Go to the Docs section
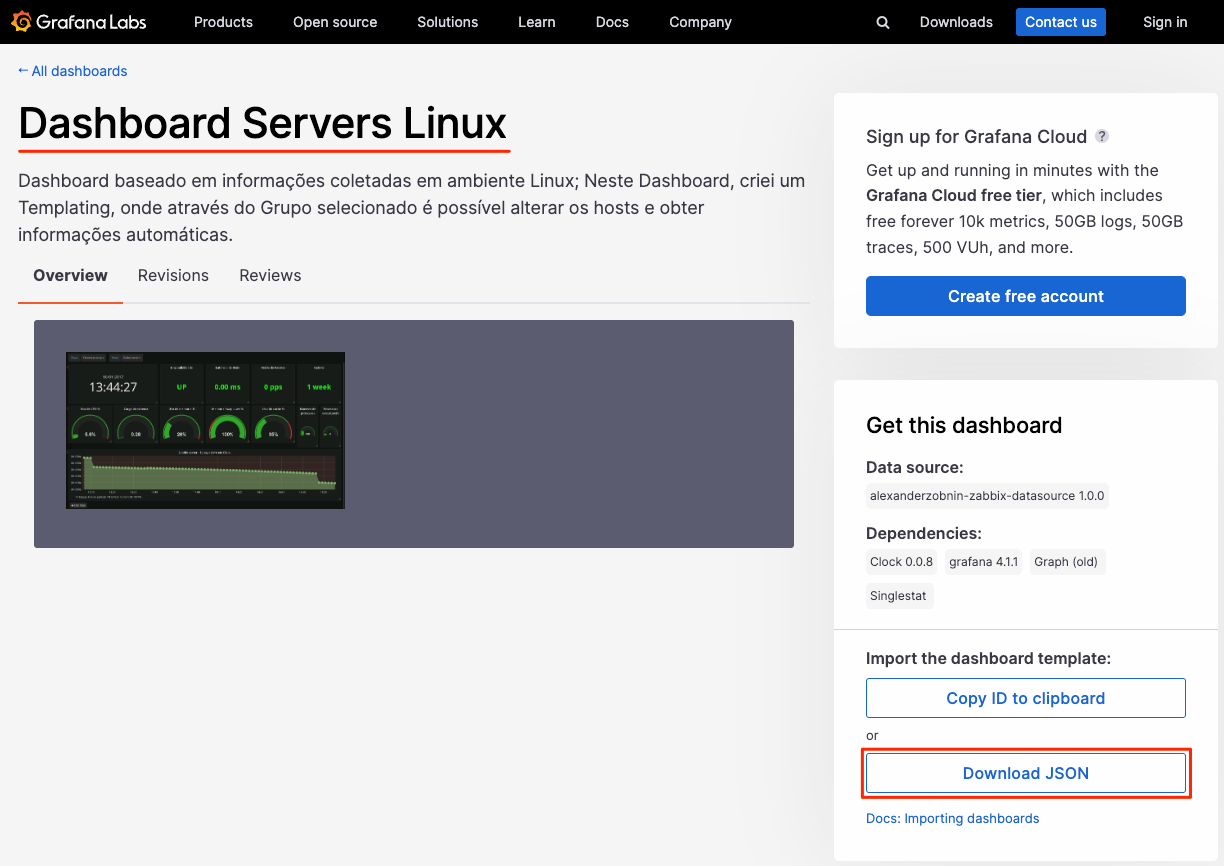This screenshot has width=1224, height=866. (x=612, y=21)
